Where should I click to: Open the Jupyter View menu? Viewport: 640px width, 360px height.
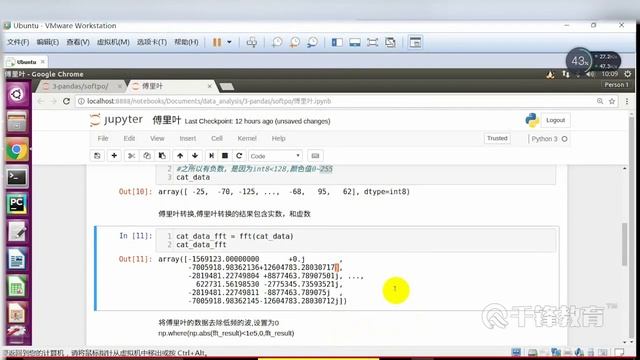pos(157,138)
